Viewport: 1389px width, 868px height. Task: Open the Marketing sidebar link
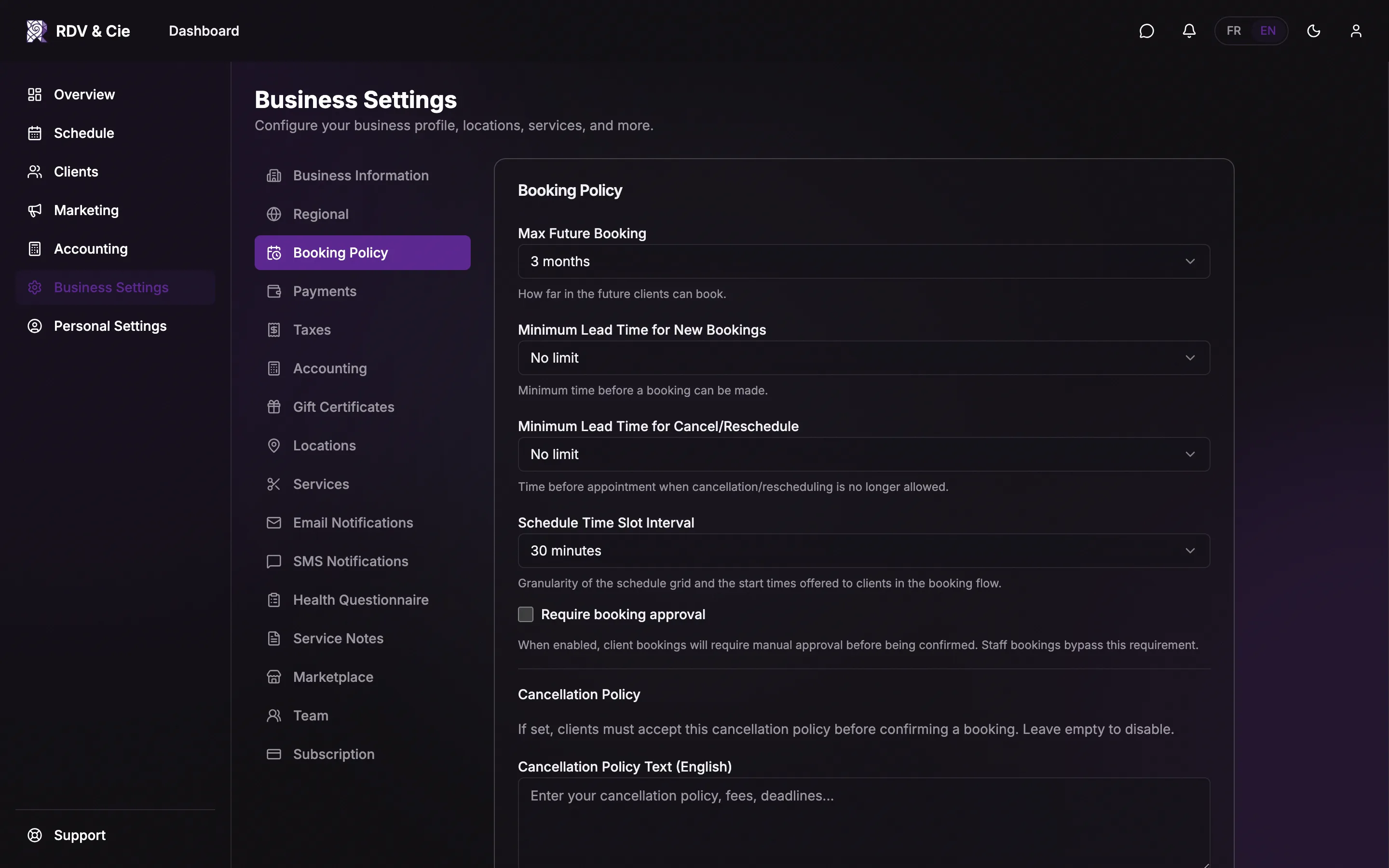(x=115, y=210)
